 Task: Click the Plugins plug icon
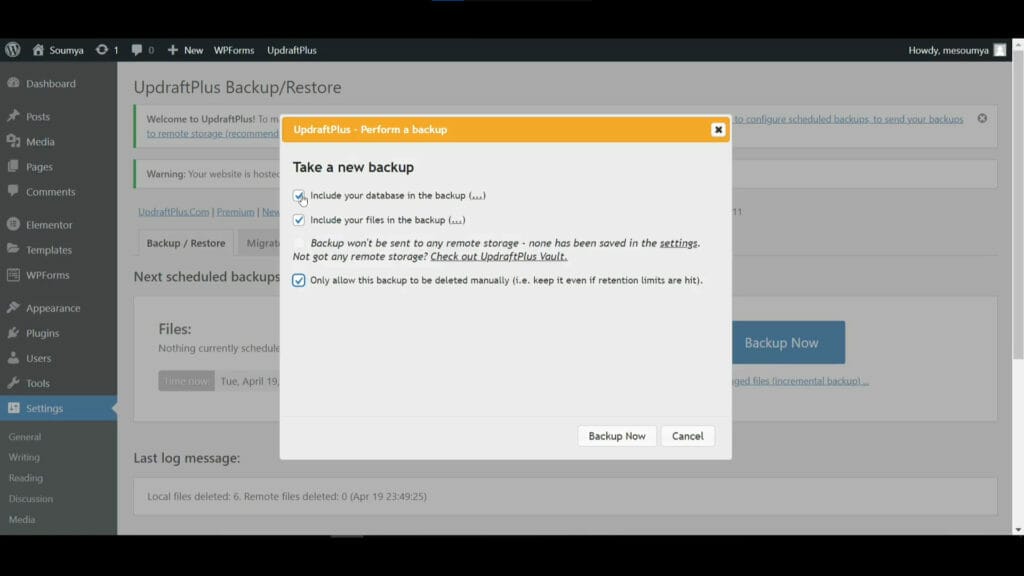13,332
